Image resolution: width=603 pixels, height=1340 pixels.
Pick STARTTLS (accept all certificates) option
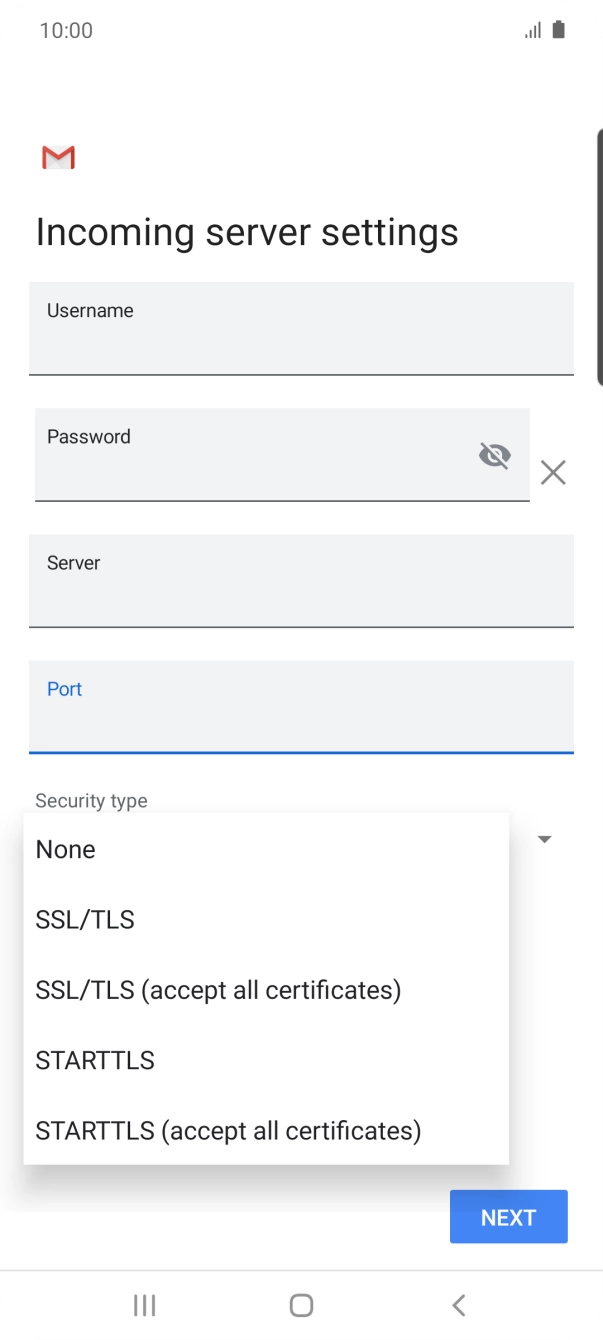pyautogui.click(x=228, y=1131)
